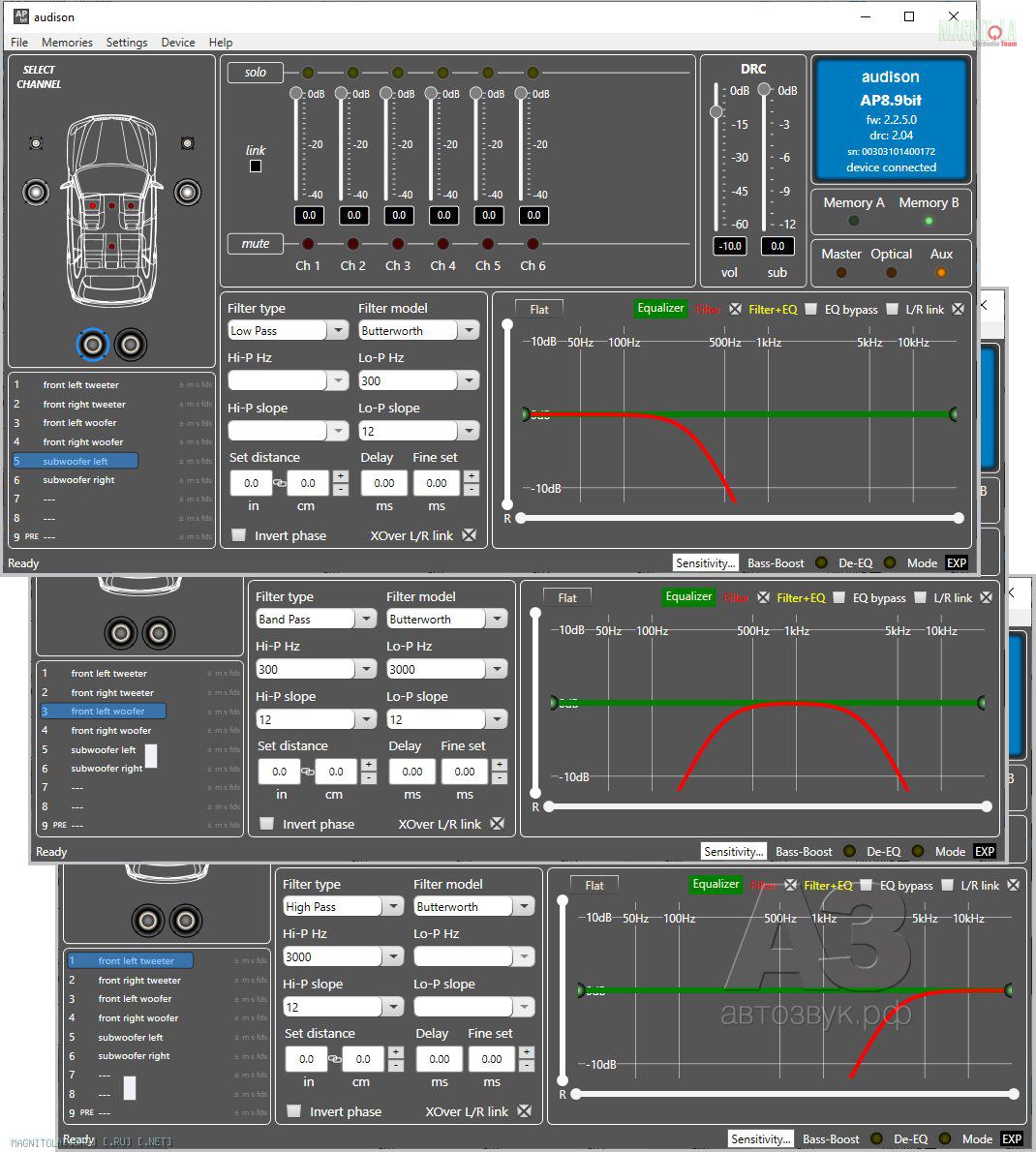Image resolution: width=1036 pixels, height=1152 pixels.
Task: Click the DRC vol slider handle
Action: 716,111
